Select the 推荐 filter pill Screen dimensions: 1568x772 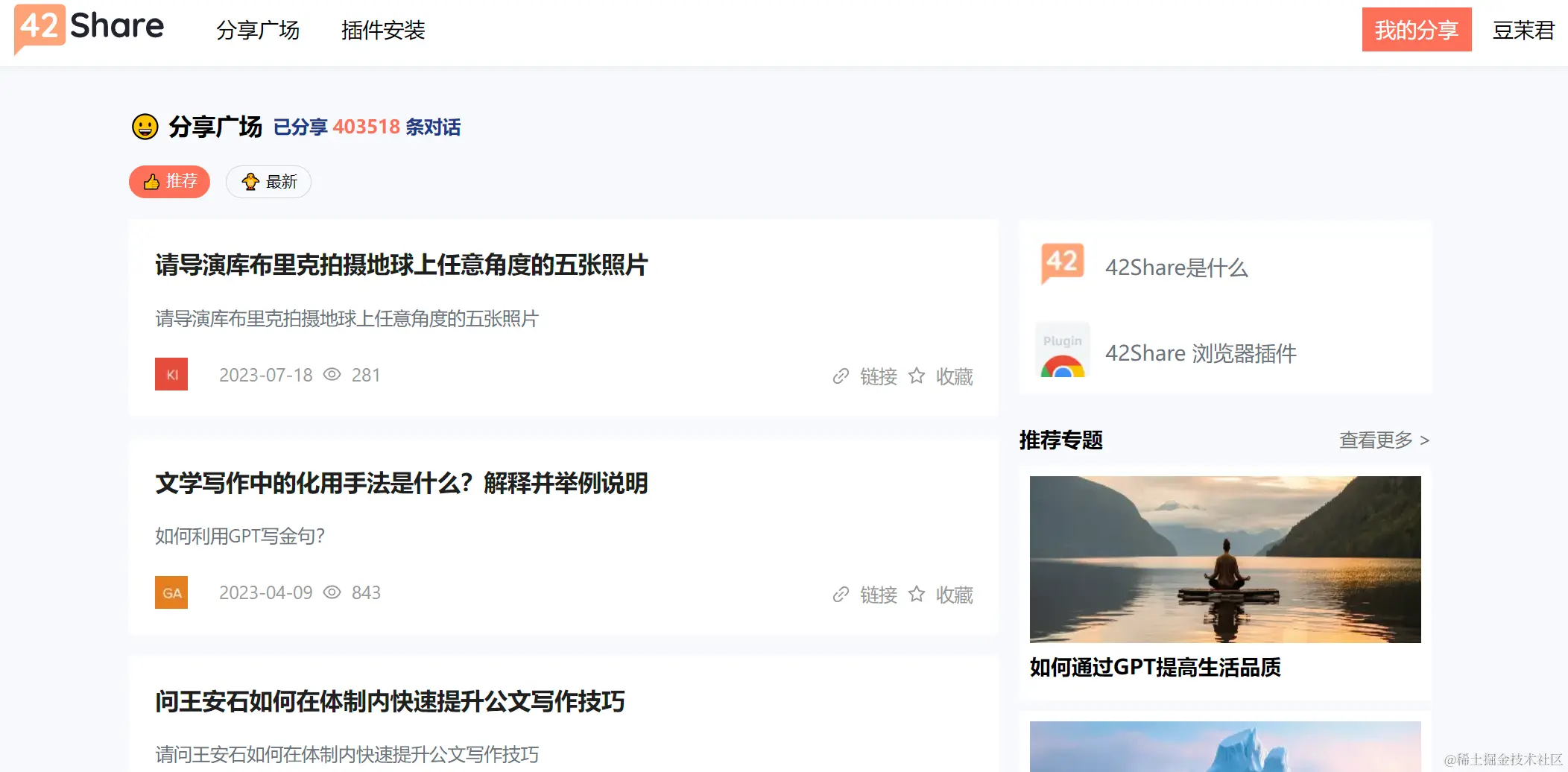pyautogui.click(x=170, y=182)
